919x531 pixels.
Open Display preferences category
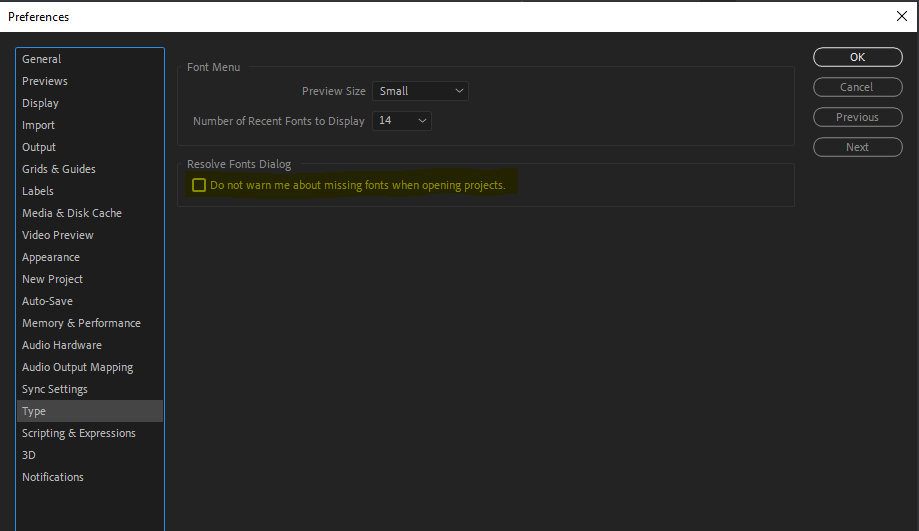90,103
